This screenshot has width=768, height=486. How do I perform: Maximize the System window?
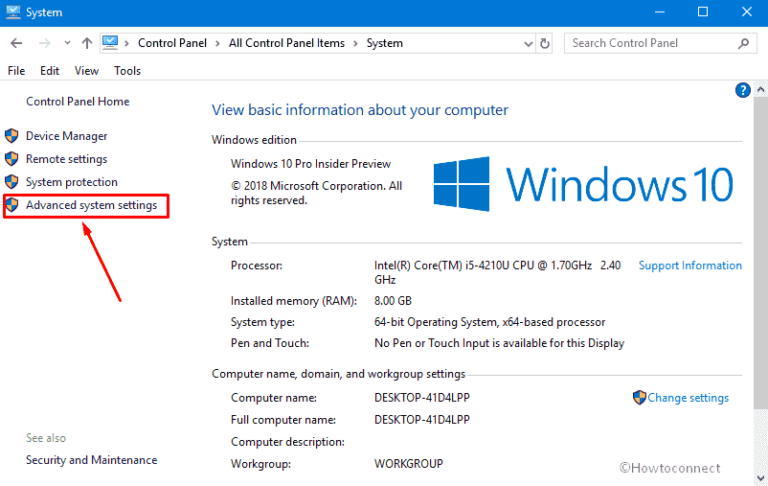[x=703, y=12]
